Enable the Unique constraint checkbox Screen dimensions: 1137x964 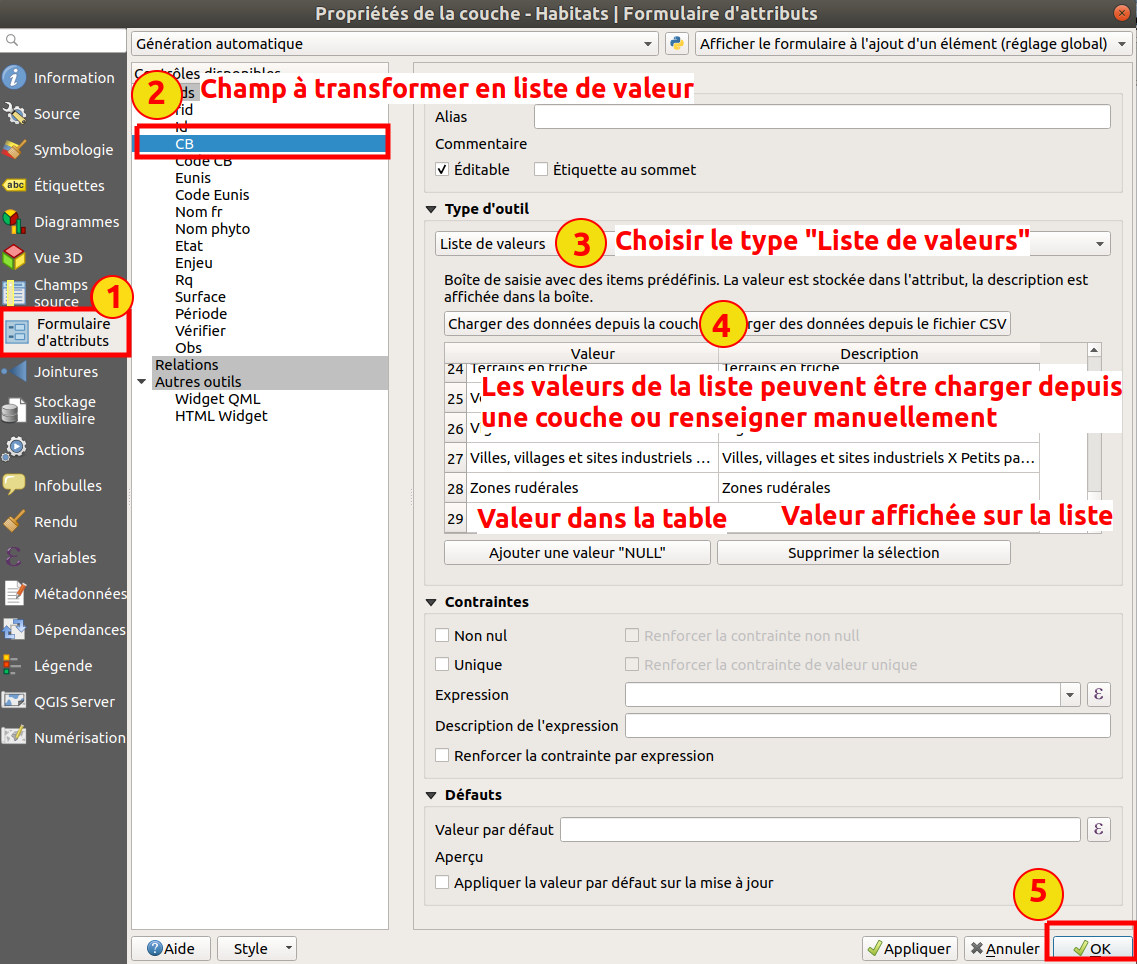pyautogui.click(x=442, y=664)
